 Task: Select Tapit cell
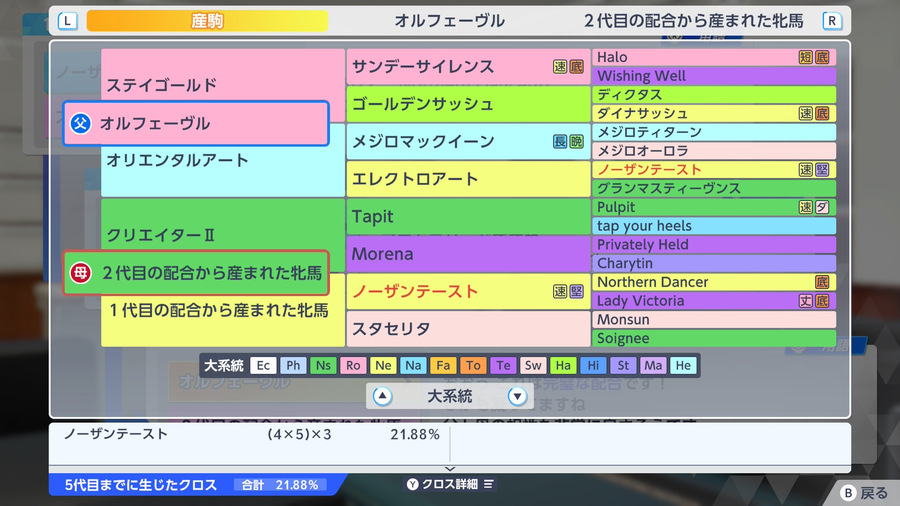pos(468,216)
